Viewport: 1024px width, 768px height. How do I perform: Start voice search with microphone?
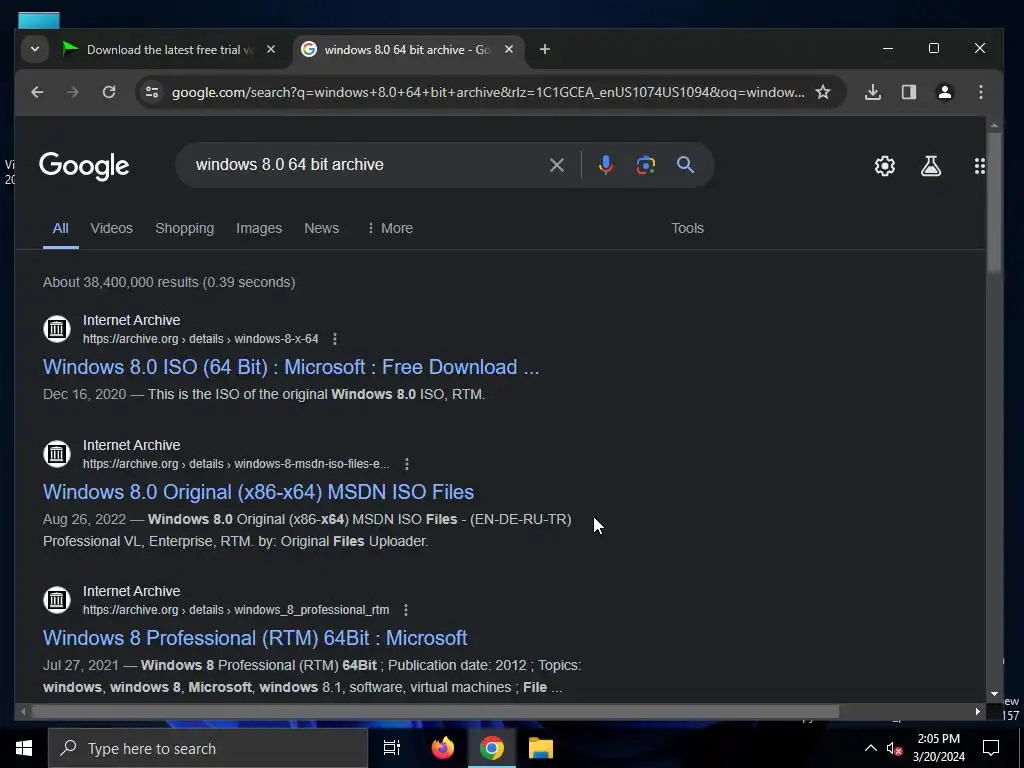point(605,165)
